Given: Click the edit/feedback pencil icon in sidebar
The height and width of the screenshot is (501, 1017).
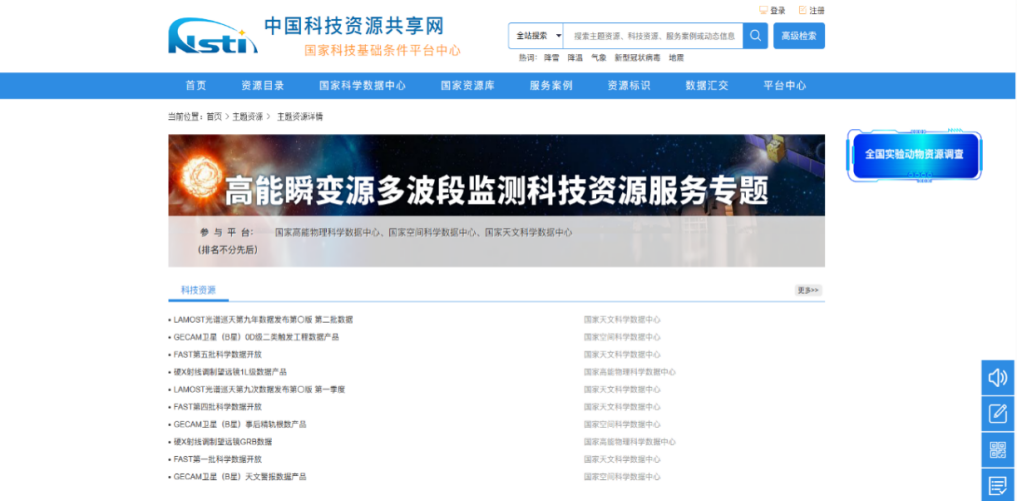Looking at the screenshot, I should 997,413.
